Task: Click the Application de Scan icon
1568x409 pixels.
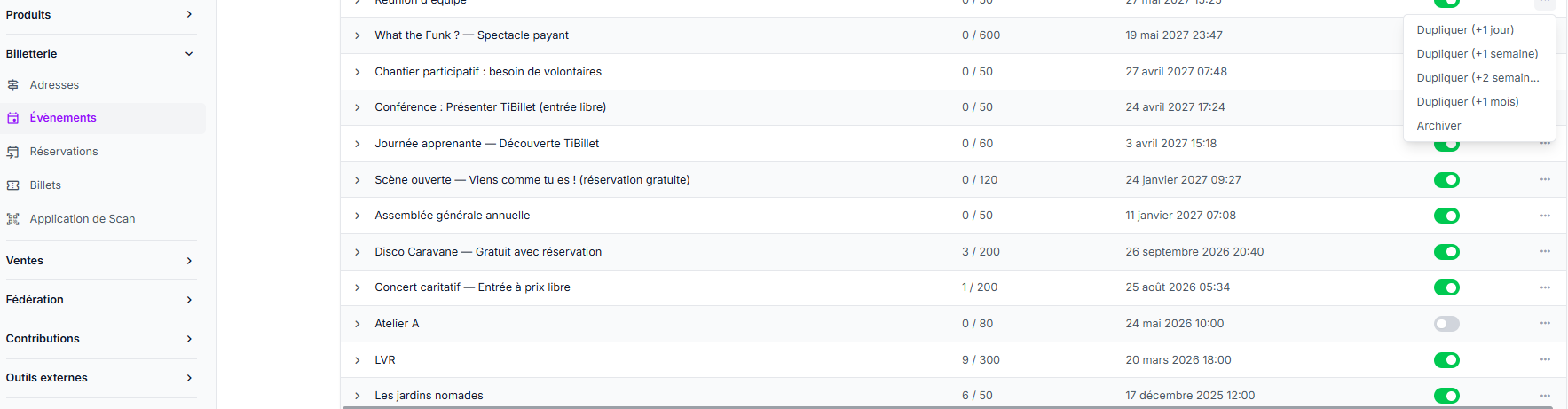Action: [x=13, y=219]
